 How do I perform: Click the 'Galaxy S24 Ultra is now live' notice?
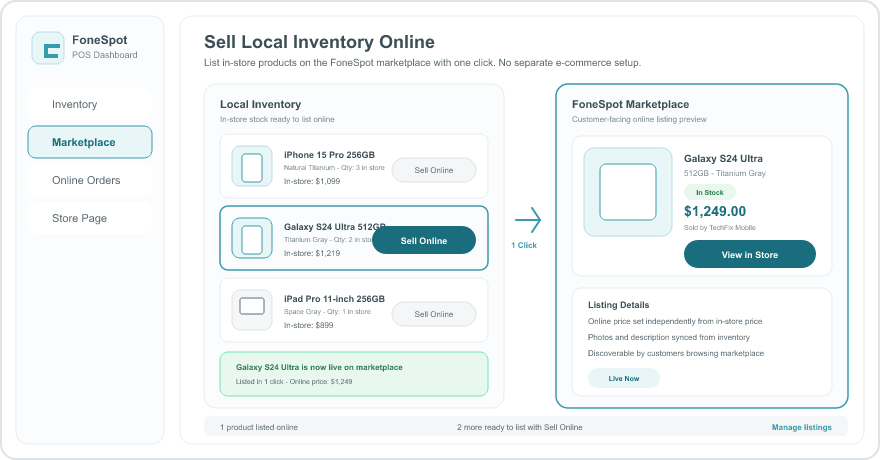[x=354, y=374]
